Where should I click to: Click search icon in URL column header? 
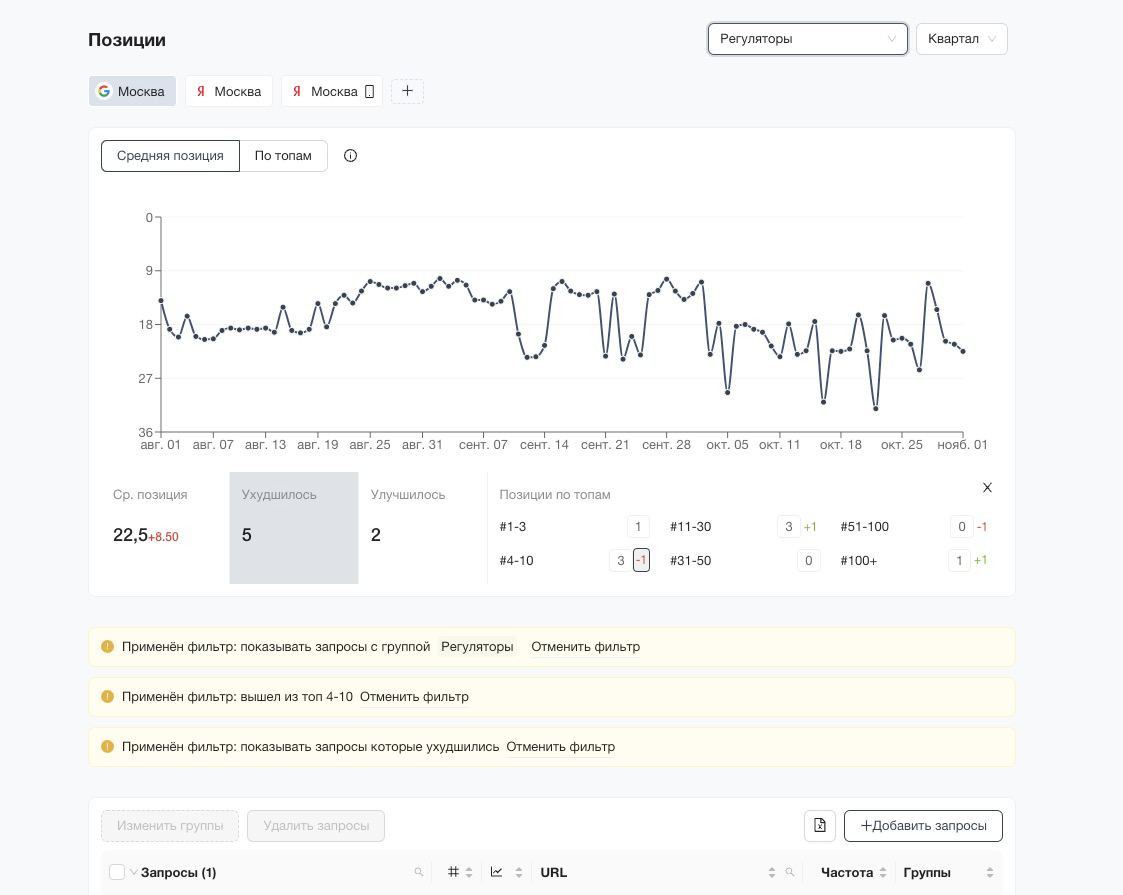(790, 873)
